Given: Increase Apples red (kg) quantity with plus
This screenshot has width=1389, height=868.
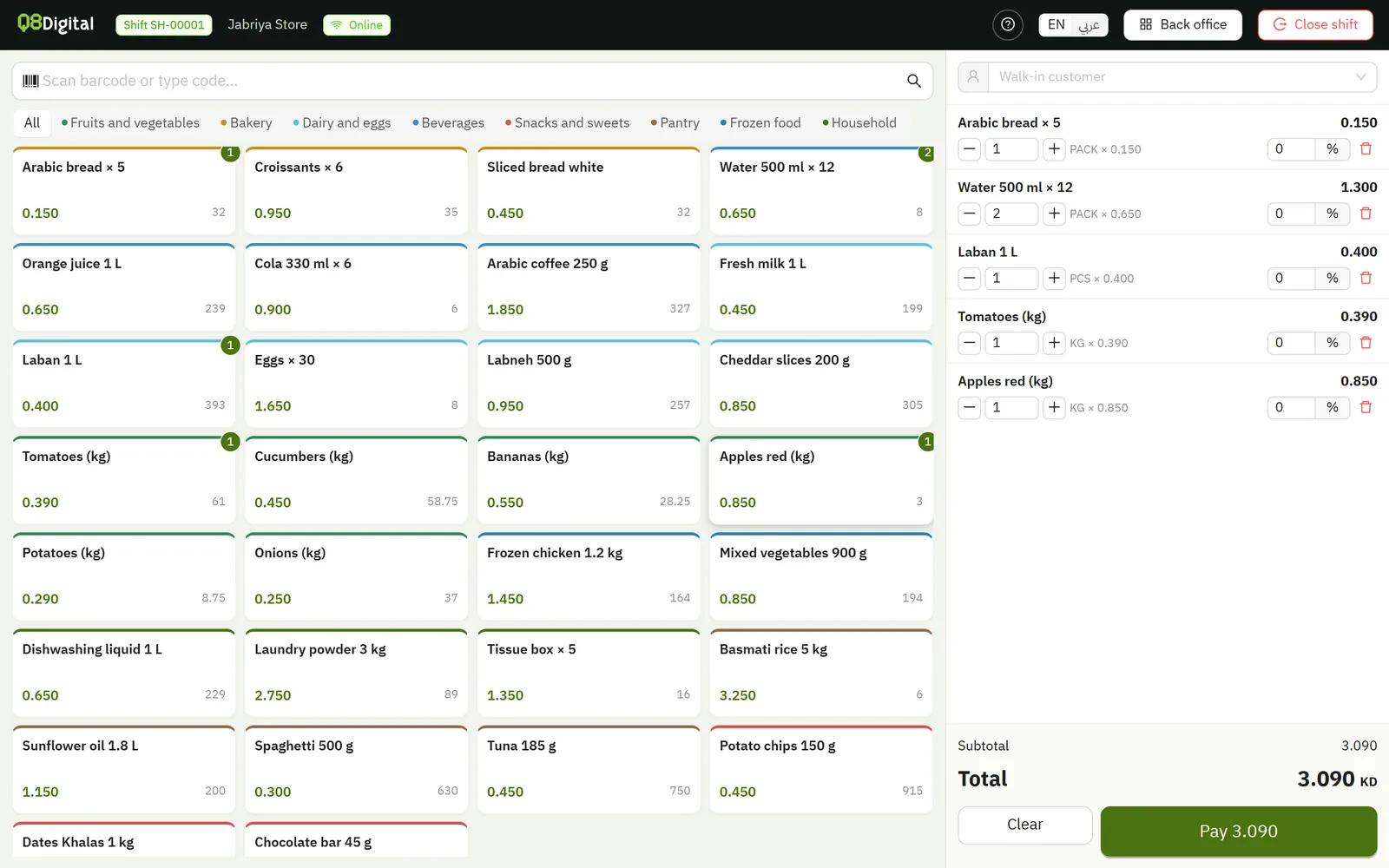Looking at the screenshot, I should pos(1054,408).
